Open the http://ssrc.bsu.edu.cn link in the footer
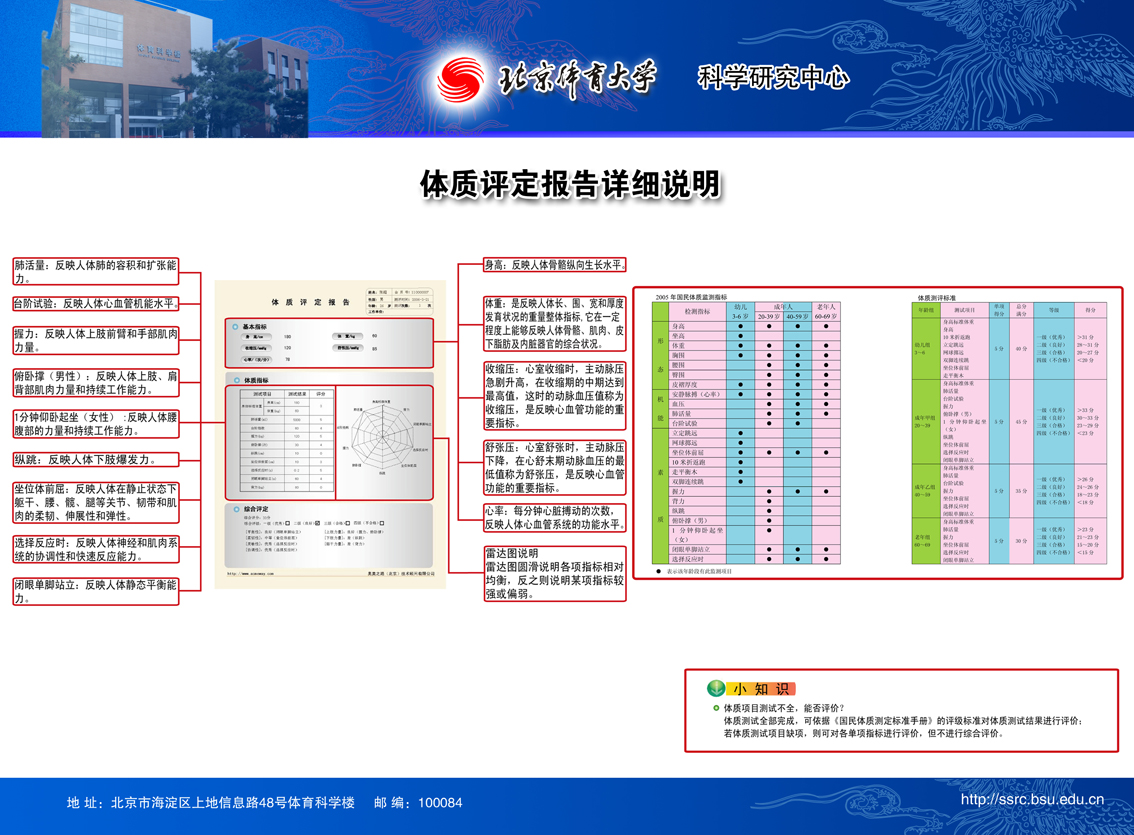 pyautogui.click(x=1032, y=800)
